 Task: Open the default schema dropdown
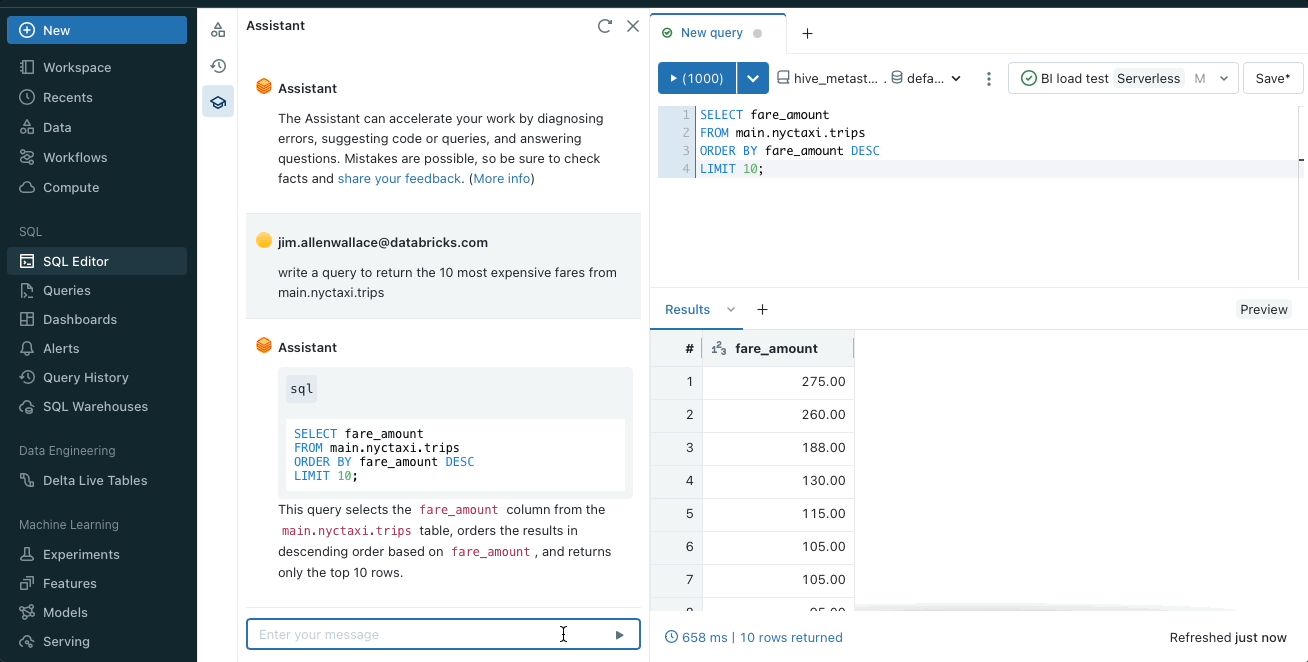(x=926, y=78)
